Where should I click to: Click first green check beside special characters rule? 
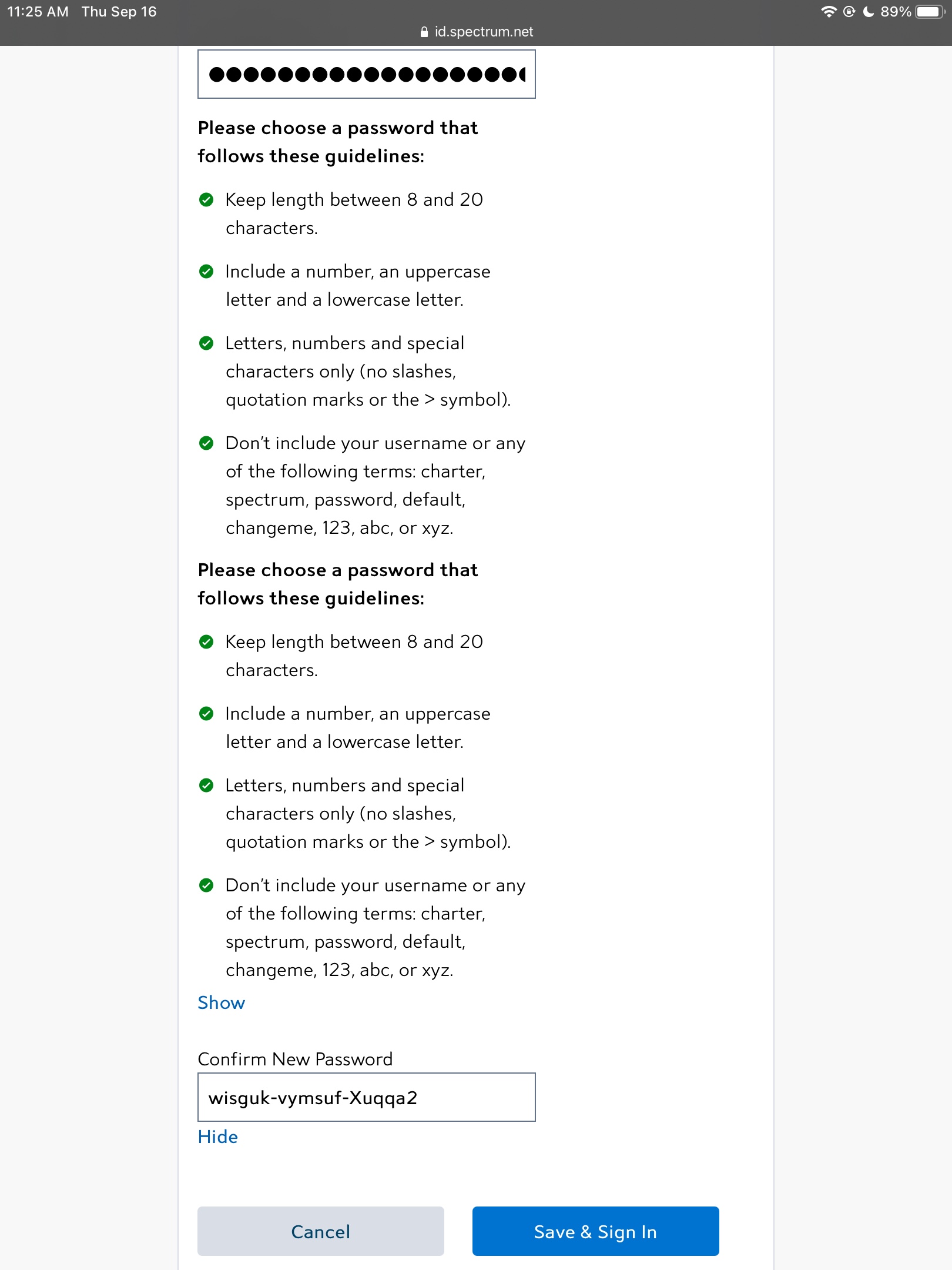point(206,343)
